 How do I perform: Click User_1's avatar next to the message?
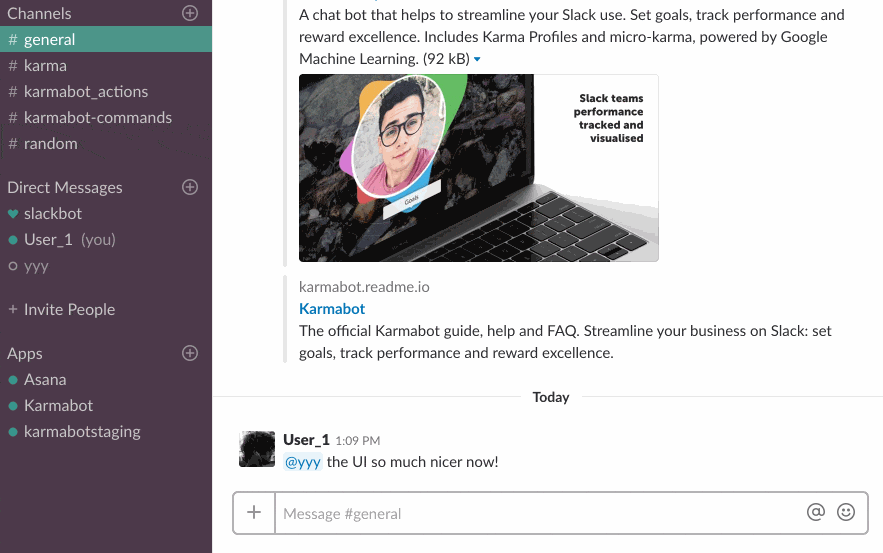tap(257, 449)
